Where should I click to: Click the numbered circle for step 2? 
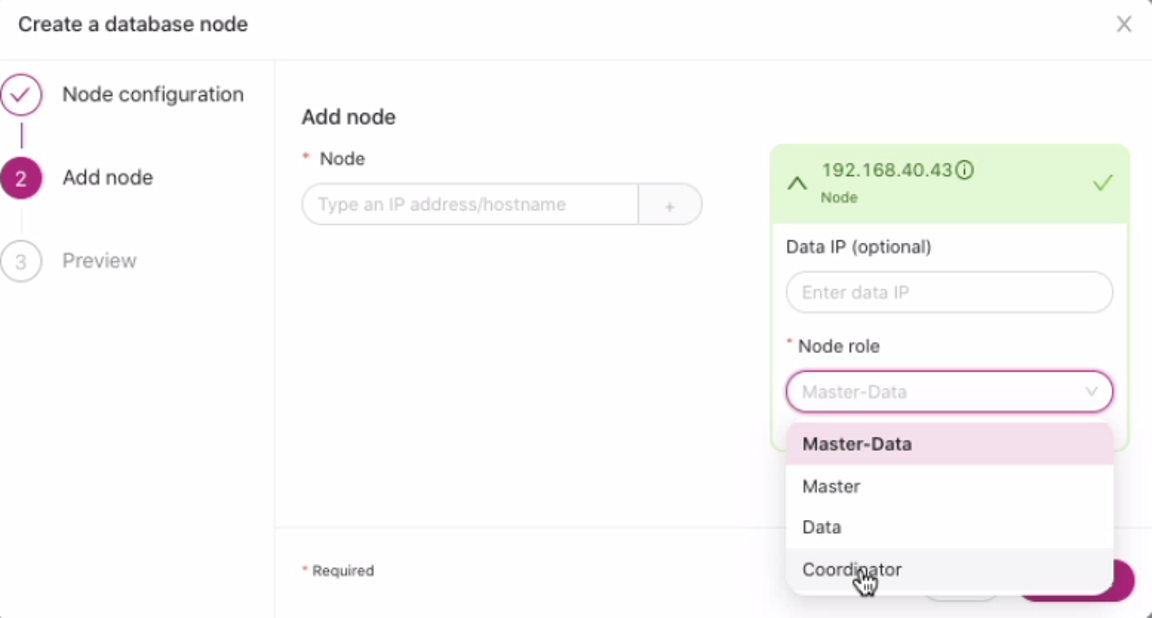(x=22, y=177)
